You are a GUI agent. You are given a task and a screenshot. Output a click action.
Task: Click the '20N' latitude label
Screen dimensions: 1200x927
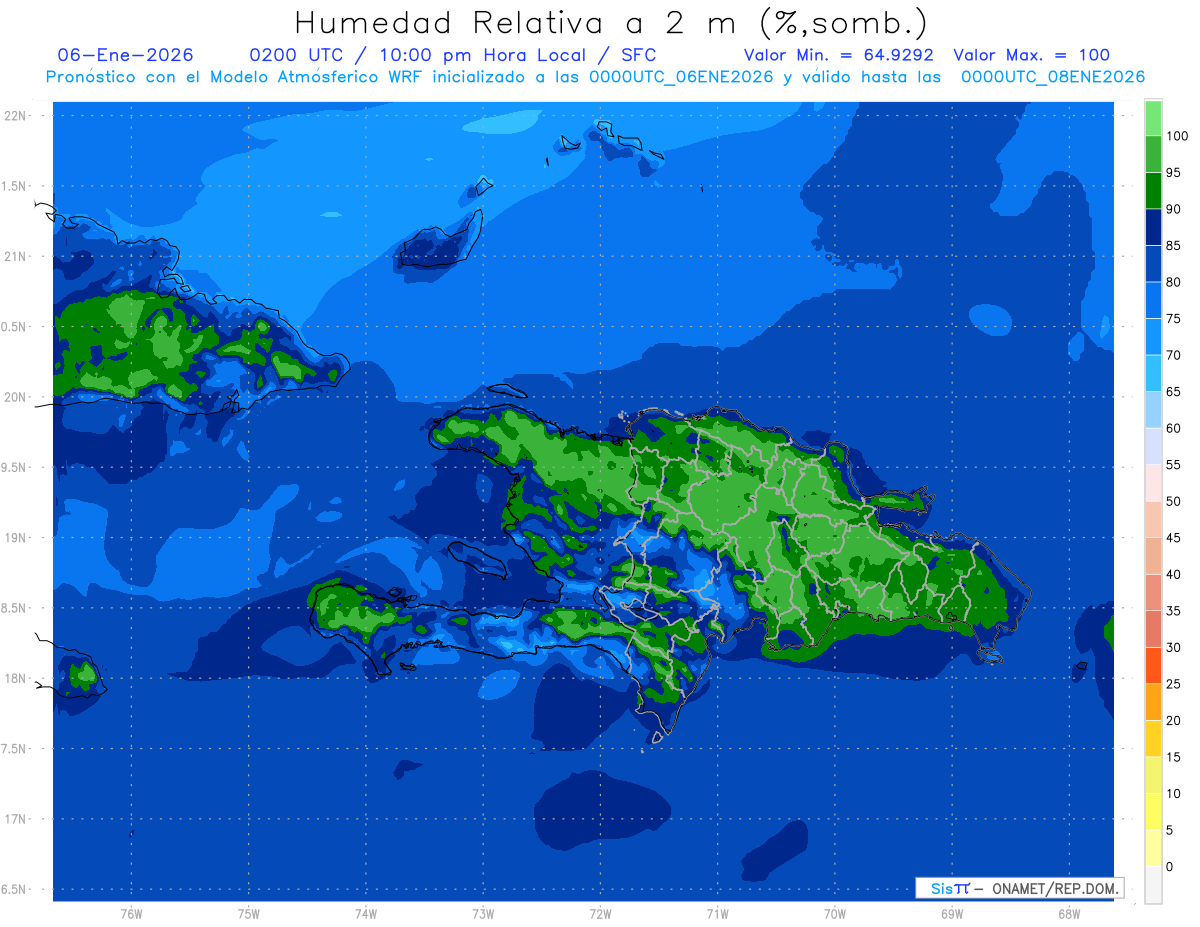click(15, 398)
